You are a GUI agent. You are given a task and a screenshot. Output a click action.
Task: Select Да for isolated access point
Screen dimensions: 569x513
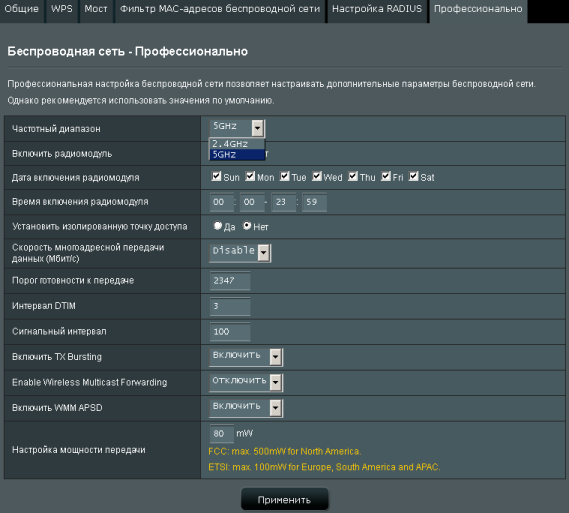(217, 226)
